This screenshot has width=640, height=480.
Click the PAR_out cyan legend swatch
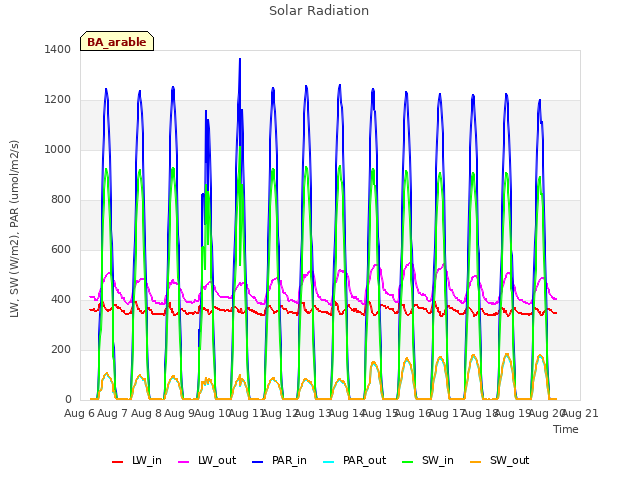pos(329,462)
